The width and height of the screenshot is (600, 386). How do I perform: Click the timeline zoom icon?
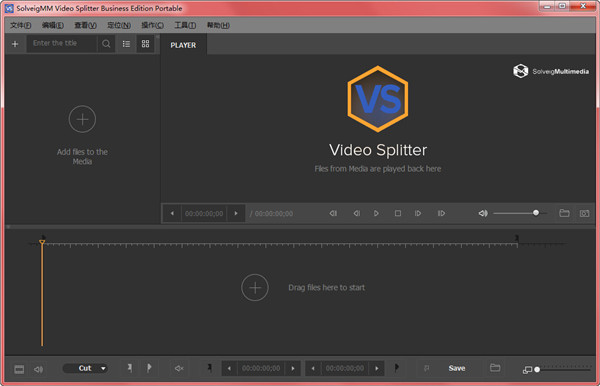click(x=527, y=370)
